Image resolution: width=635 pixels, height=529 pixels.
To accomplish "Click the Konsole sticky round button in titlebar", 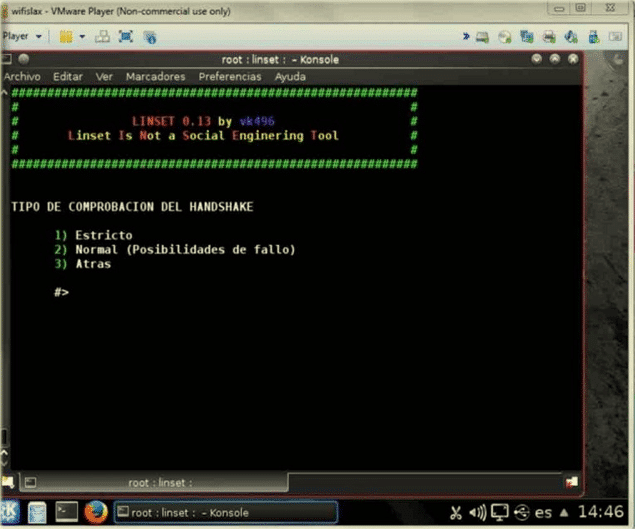I will (x=23, y=59).
